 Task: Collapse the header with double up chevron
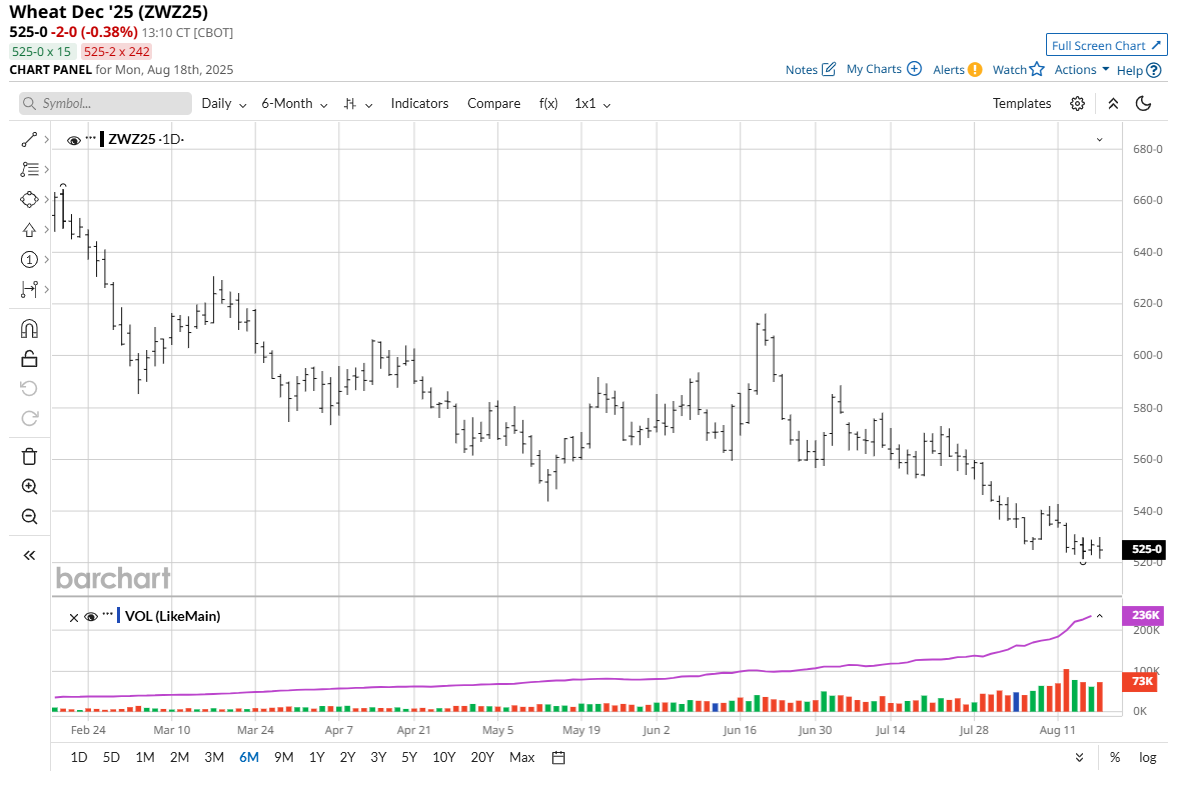click(1112, 103)
